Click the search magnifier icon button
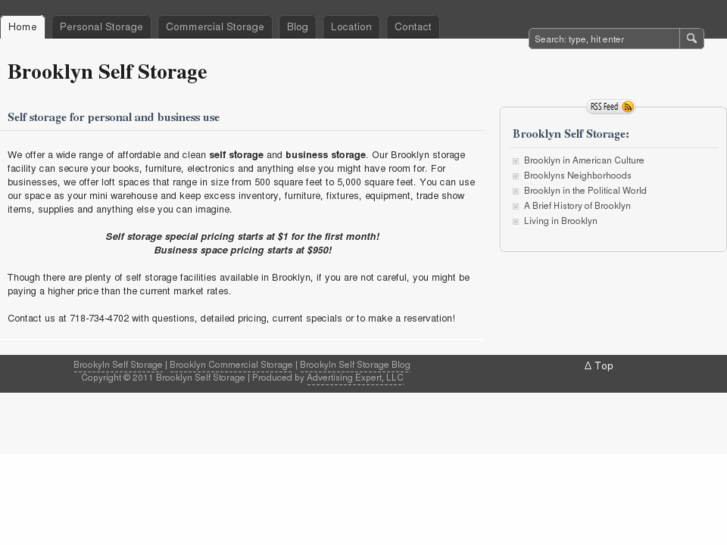 click(x=691, y=38)
